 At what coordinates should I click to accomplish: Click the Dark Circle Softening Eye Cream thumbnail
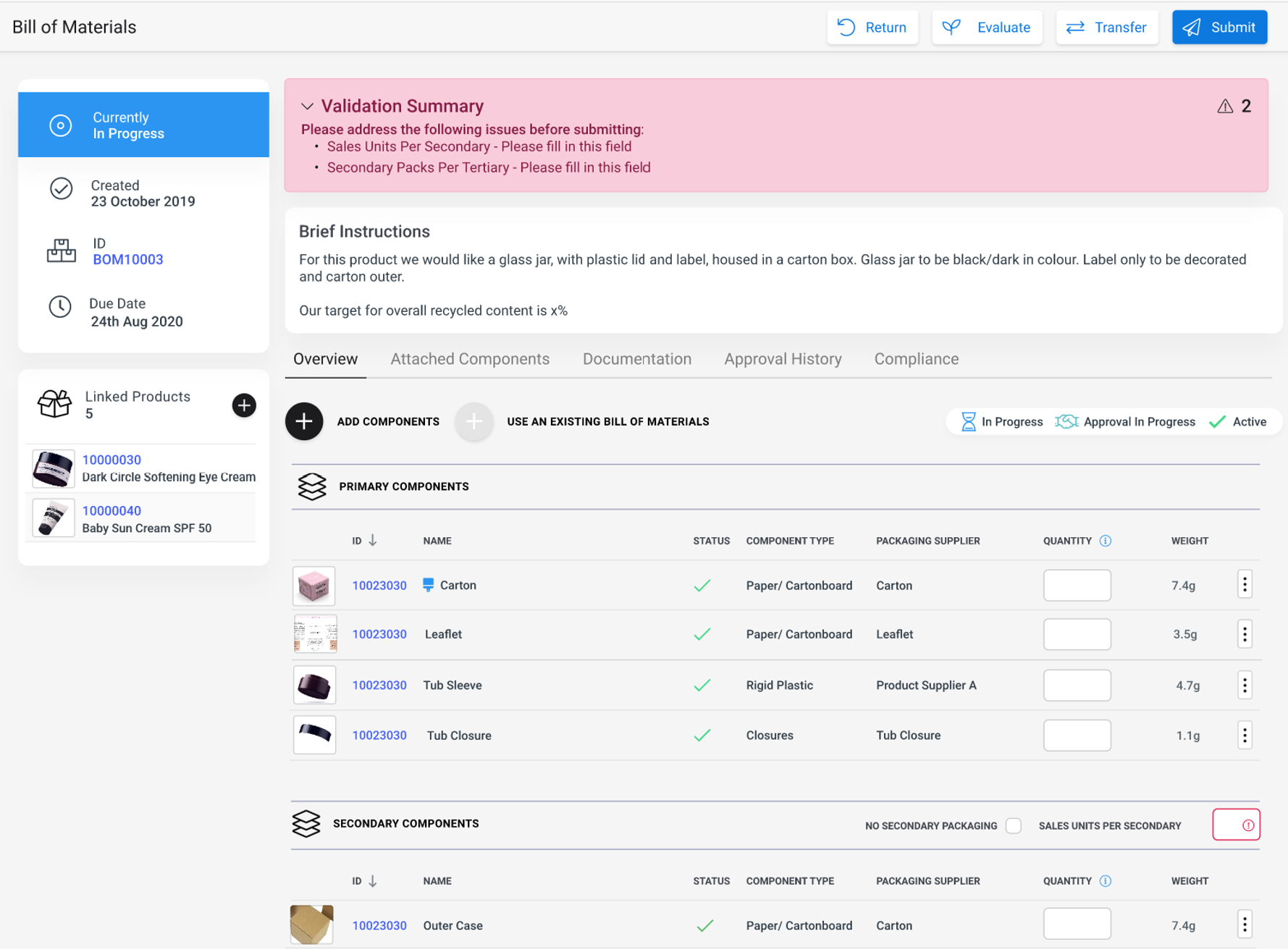[53, 468]
